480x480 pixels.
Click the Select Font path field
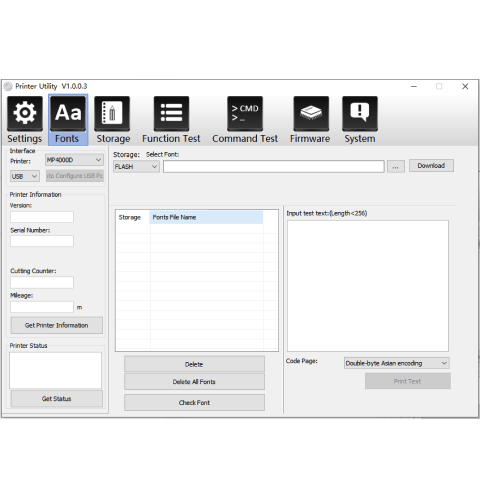point(274,166)
